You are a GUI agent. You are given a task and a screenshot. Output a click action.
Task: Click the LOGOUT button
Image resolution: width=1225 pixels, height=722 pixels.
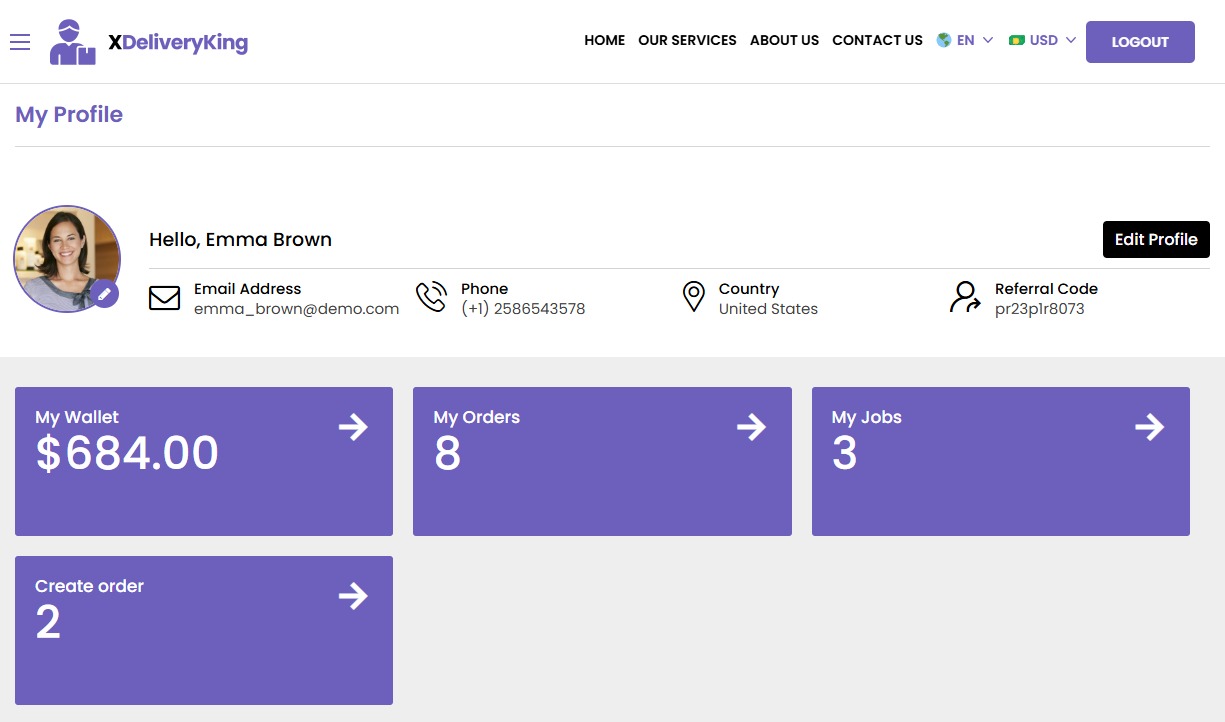click(x=1140, y=42)
